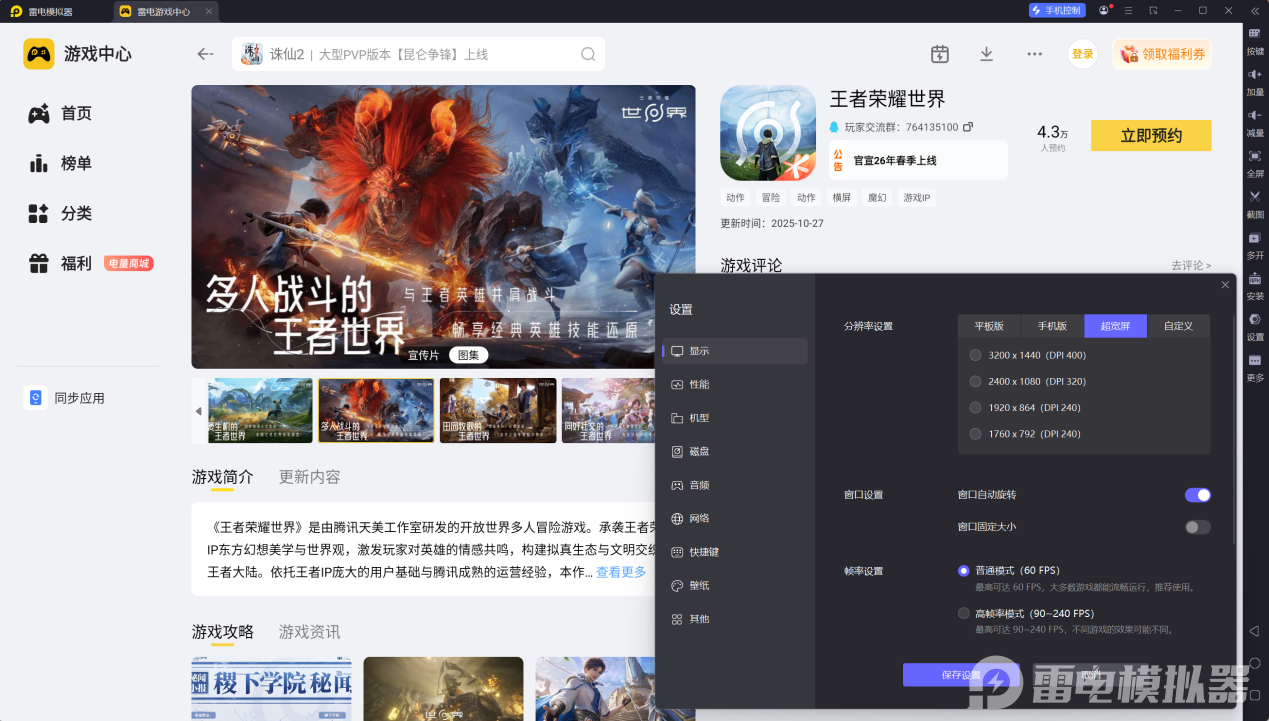1269x721 pixels.
Task: Go back using the left arrow
Action: [205, 54]
